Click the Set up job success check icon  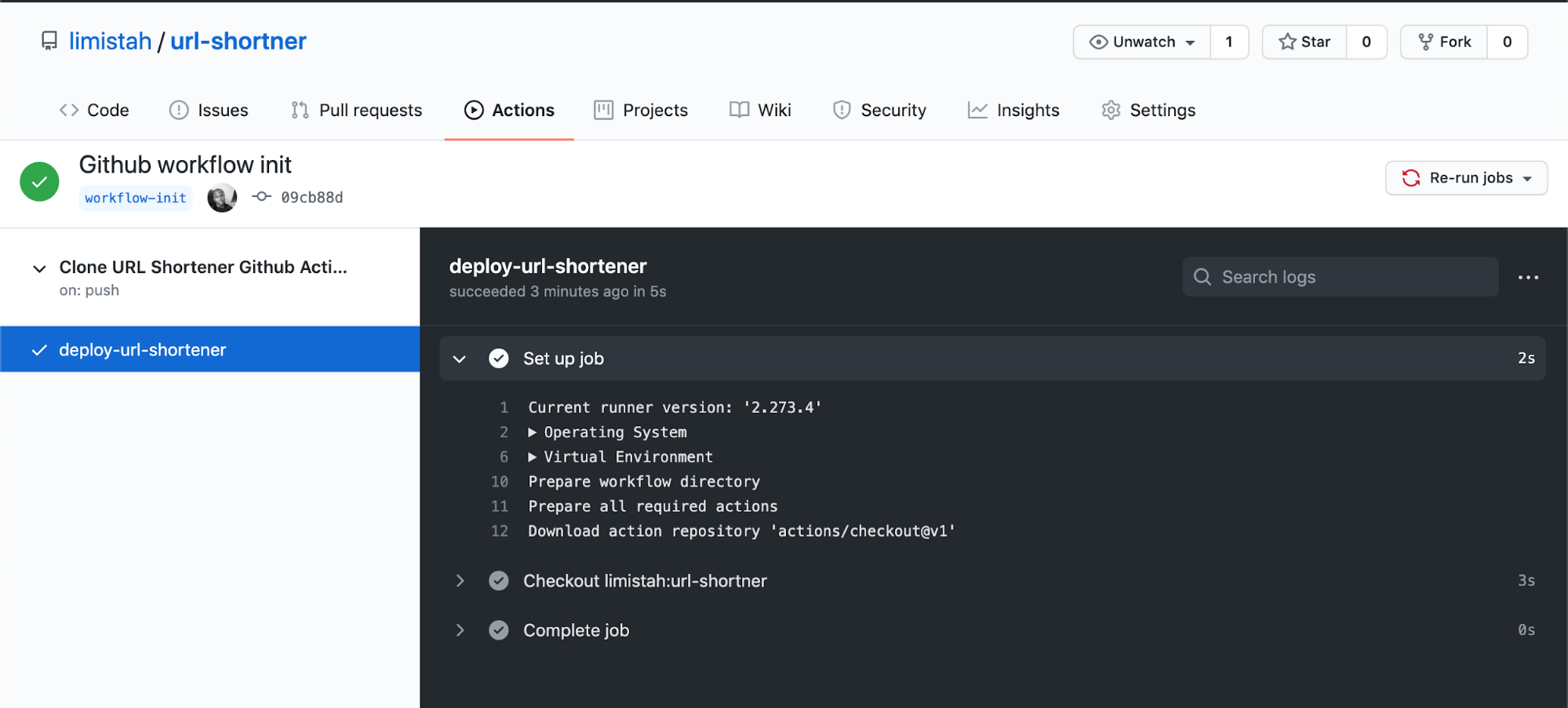click(x=499, y=359)
